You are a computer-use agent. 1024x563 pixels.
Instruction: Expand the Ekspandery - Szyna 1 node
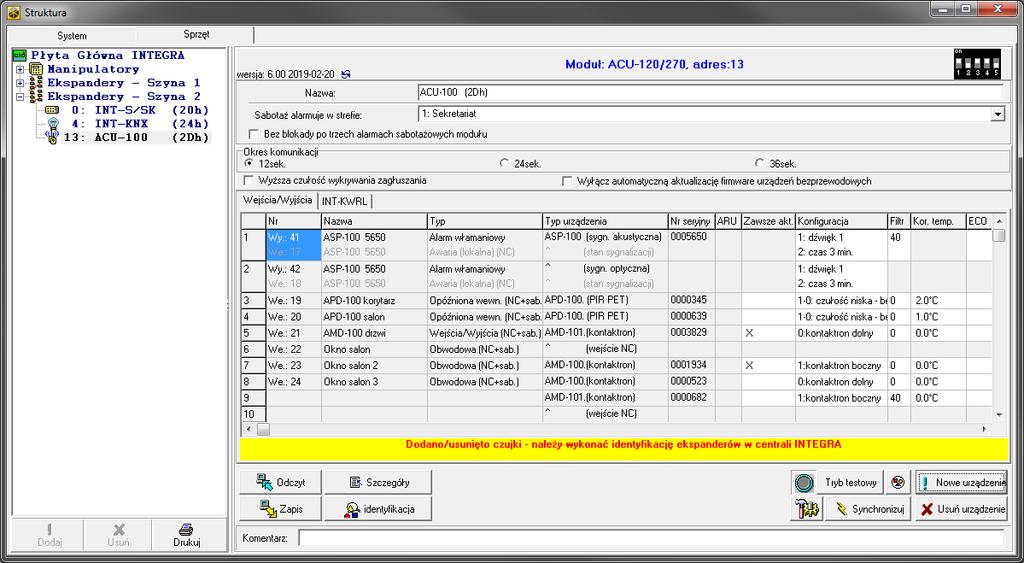[20, 83]
